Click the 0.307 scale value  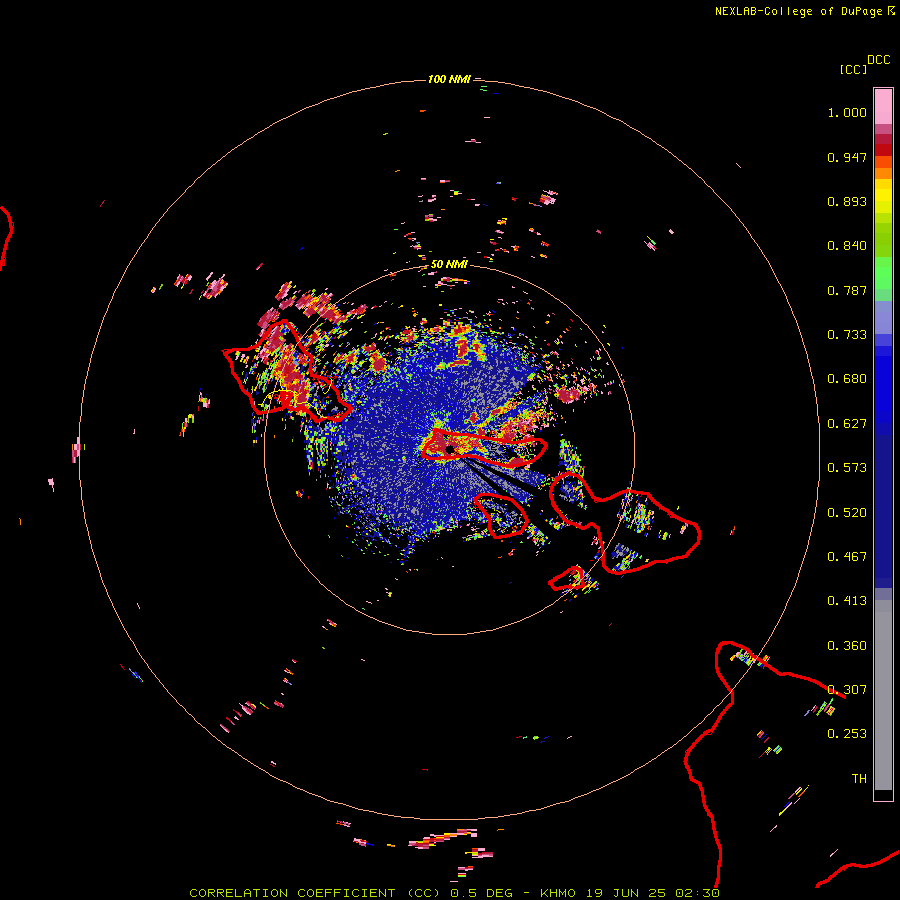[847, 690]
